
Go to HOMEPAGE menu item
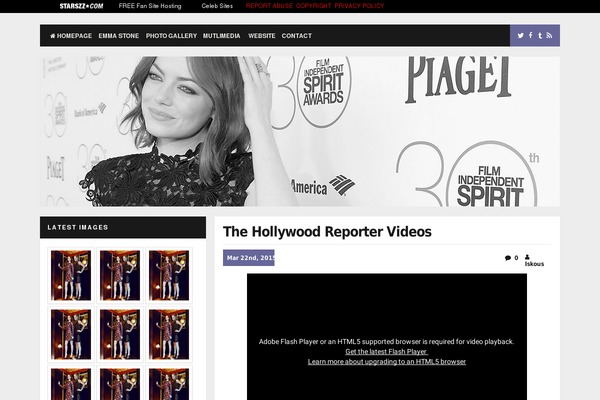(71, 36)
